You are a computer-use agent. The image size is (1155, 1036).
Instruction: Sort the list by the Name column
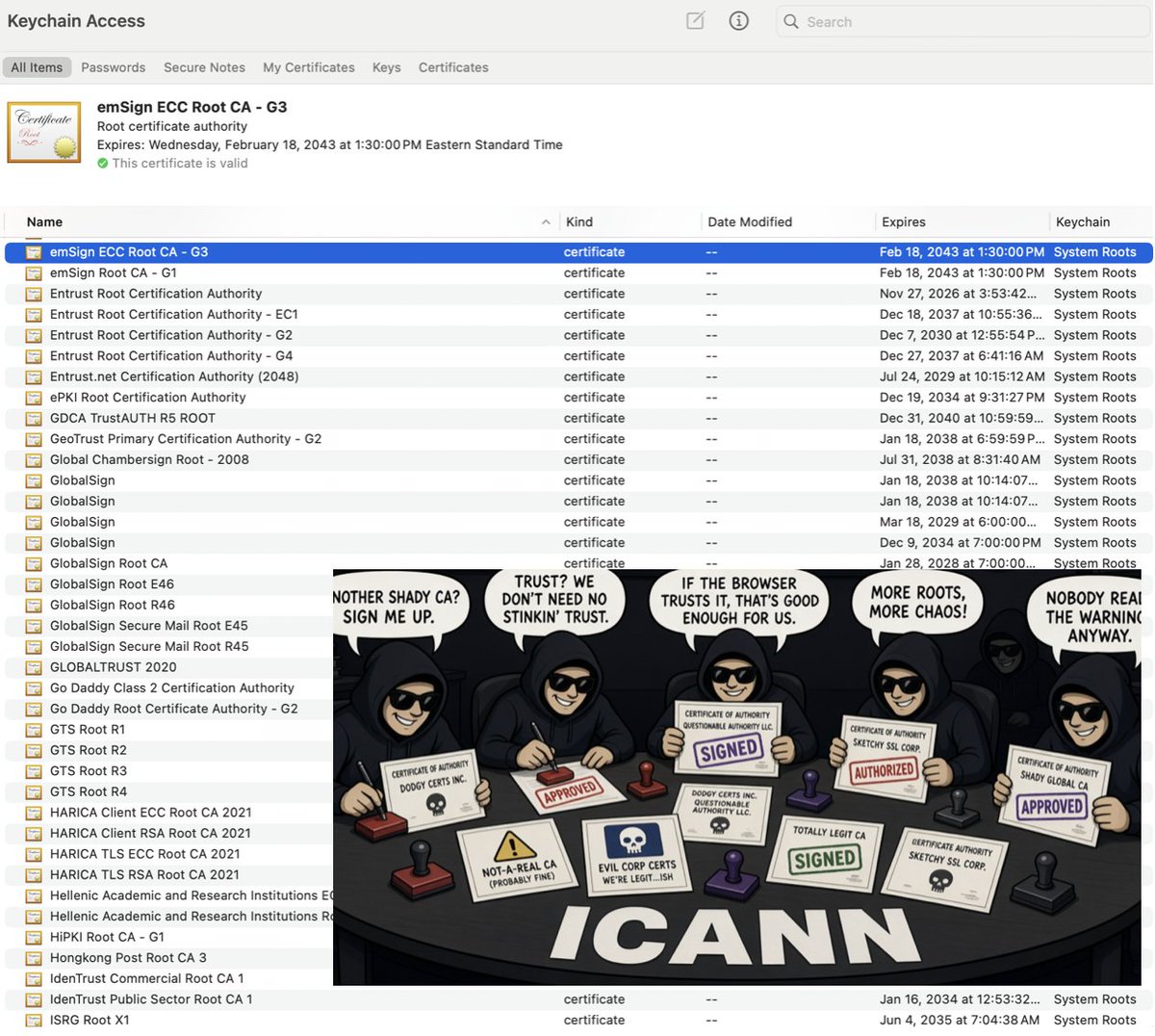[x=281, y=222]
